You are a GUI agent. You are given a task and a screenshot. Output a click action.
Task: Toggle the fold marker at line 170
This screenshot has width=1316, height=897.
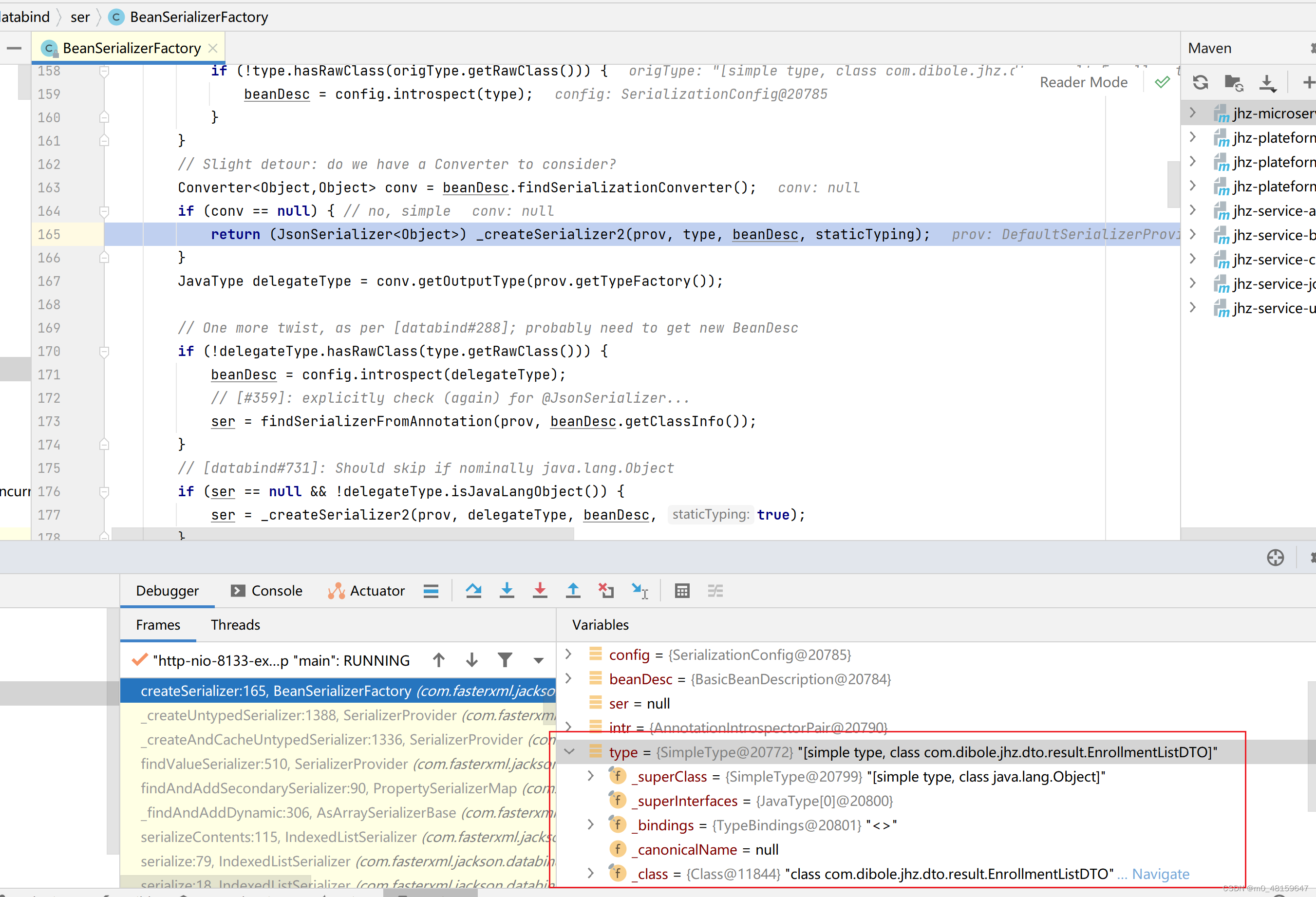[x=104, y=352]
